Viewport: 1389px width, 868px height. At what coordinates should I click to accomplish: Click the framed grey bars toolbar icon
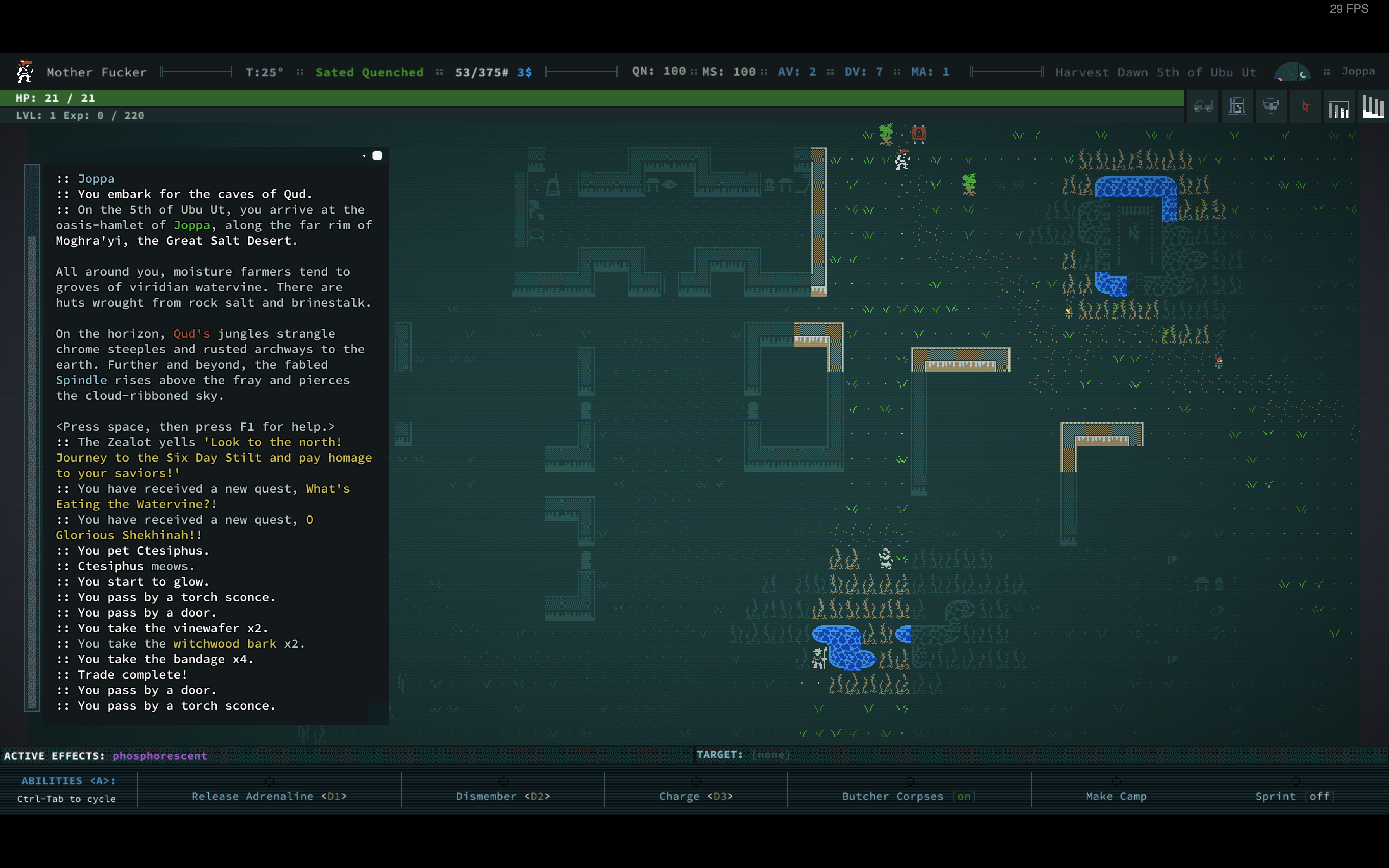click(1339, 107)
